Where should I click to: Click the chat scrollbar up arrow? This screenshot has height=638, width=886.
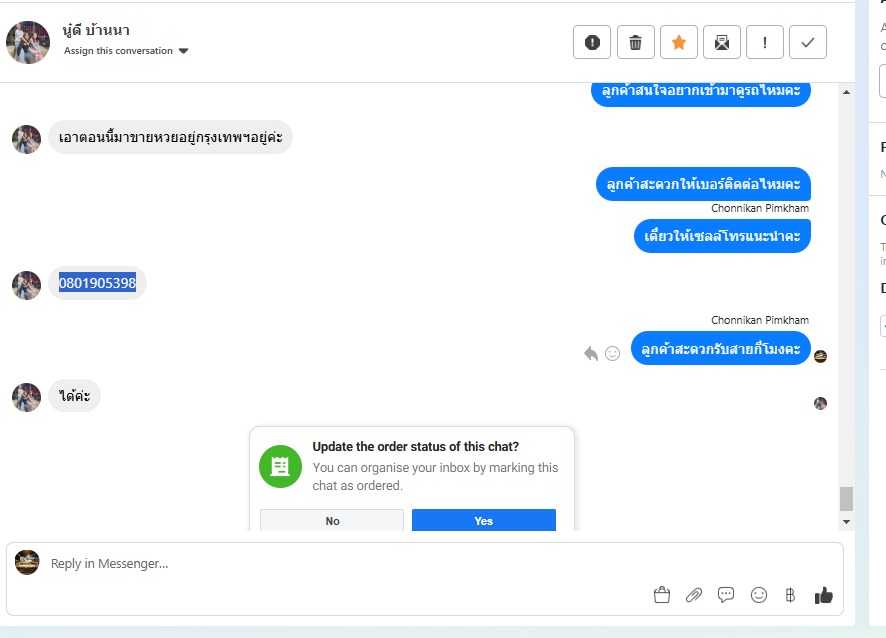(x=846, y=92)
